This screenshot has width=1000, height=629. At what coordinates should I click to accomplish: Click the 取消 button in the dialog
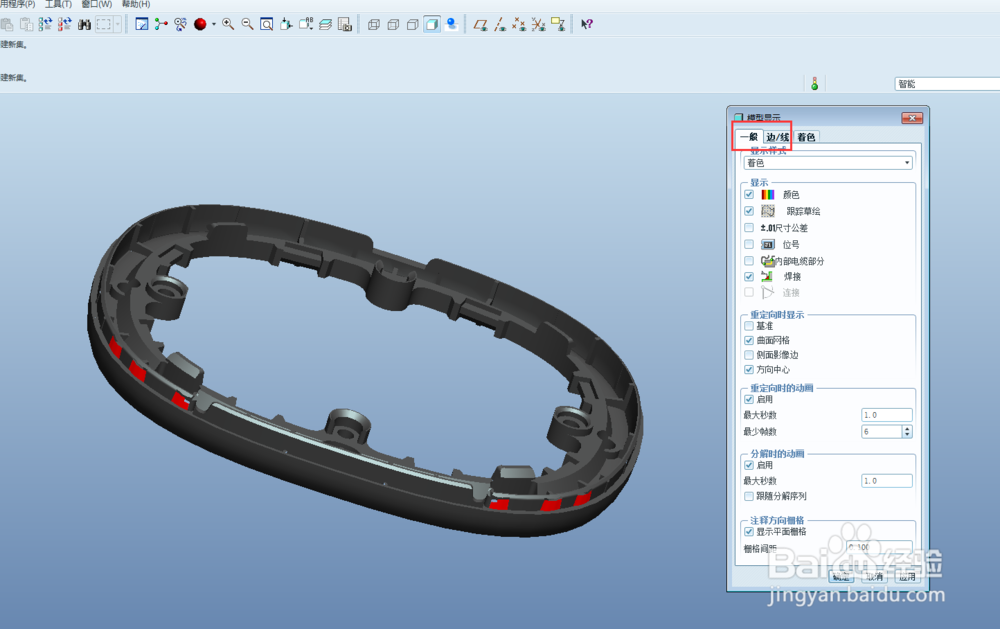point(874,576)
